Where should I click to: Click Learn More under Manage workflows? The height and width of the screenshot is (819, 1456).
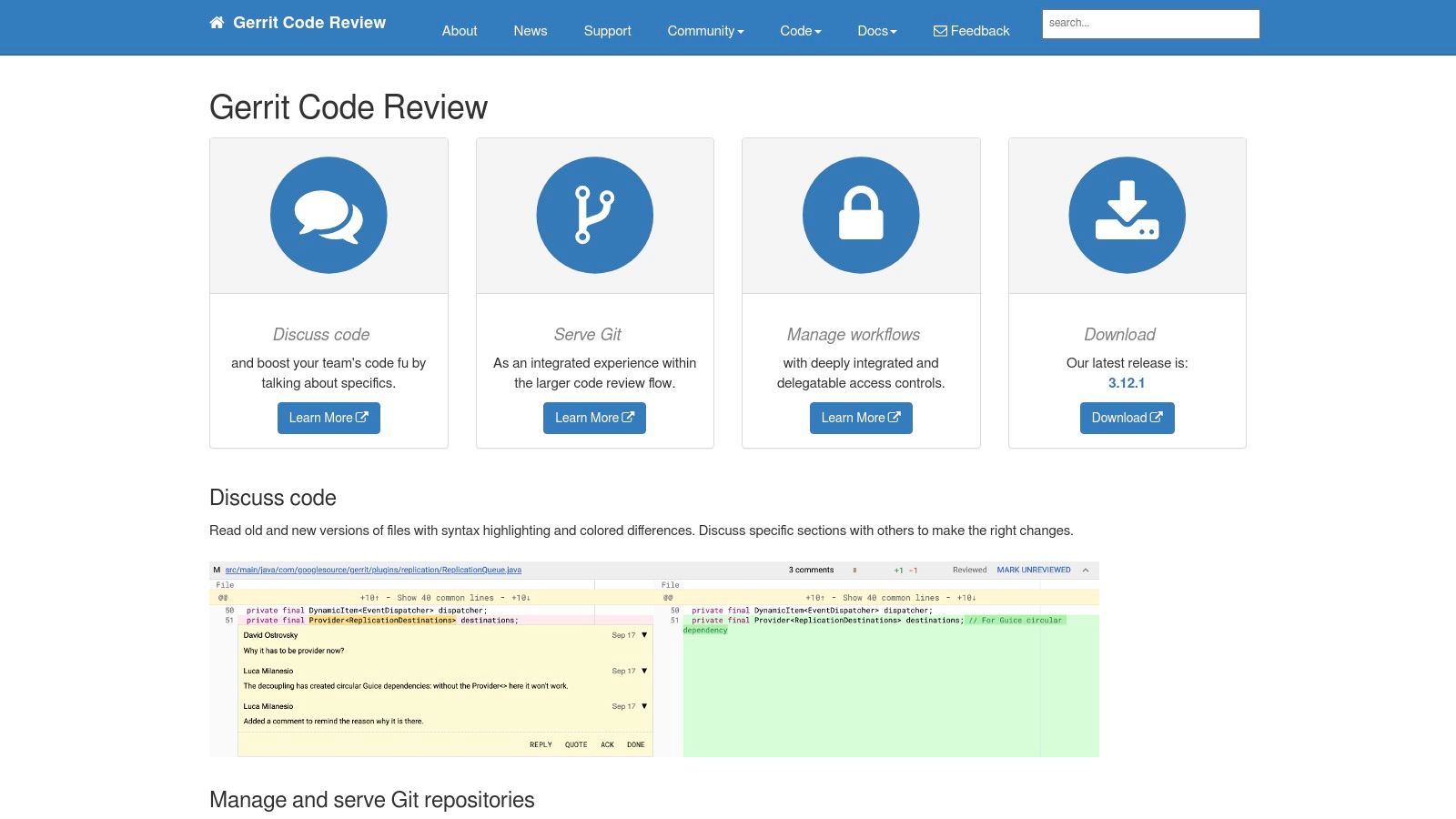tap(861, 418)
